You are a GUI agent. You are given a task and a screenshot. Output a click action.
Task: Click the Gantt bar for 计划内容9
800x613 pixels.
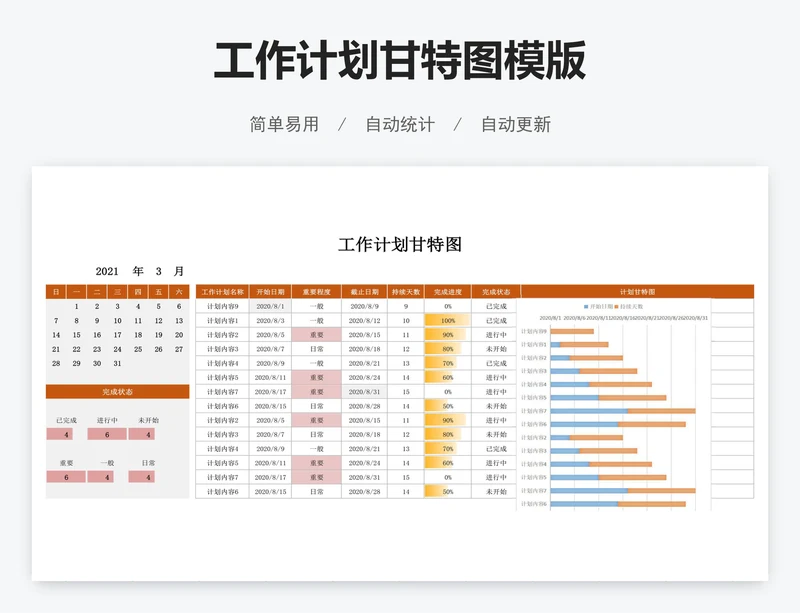point(572,331)
